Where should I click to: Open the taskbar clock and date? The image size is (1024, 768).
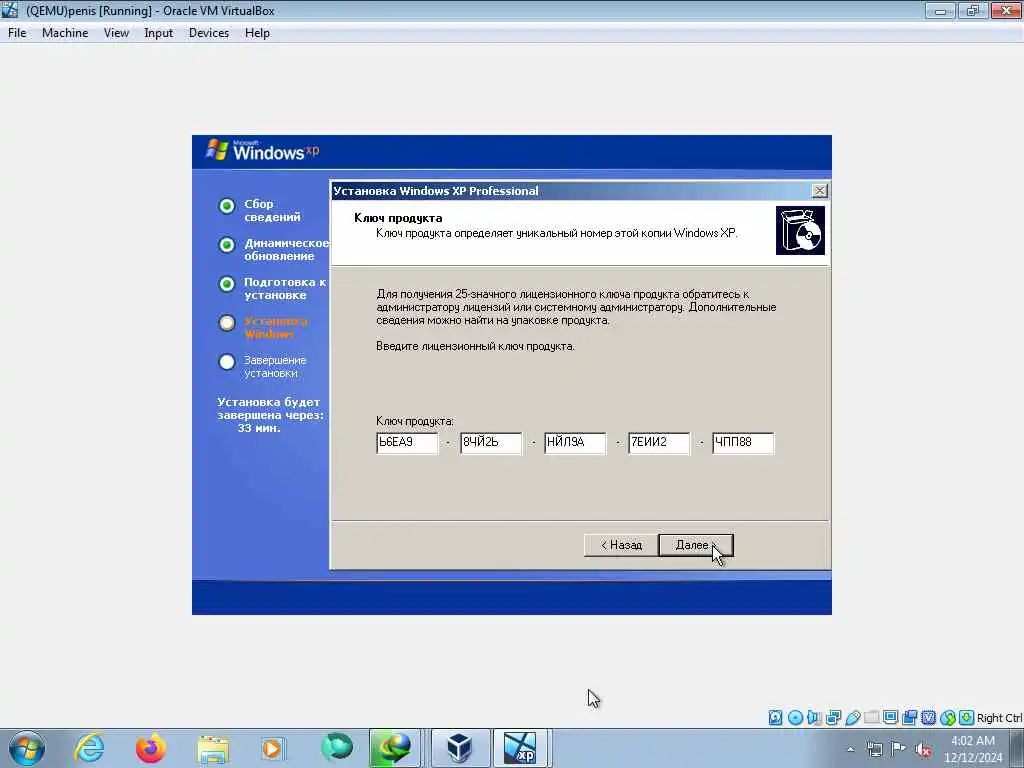(x=973, y=748)
